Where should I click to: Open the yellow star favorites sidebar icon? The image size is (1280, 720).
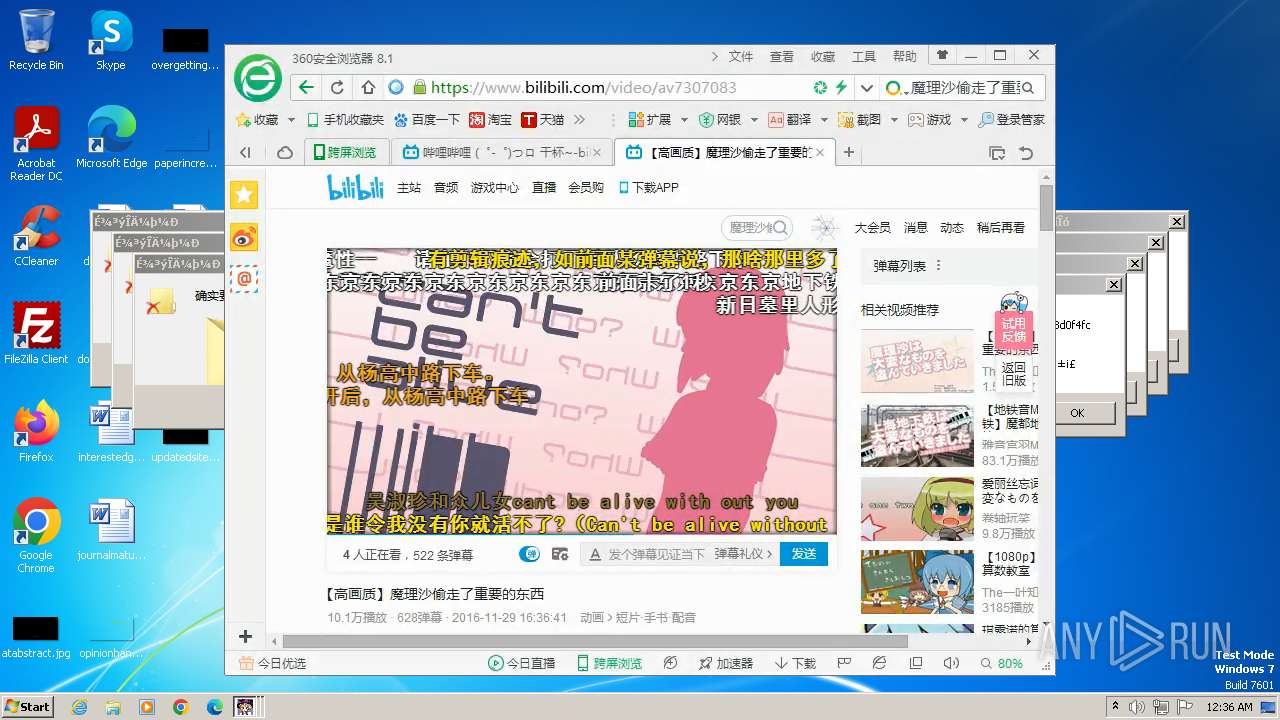[x=244, y=195]
